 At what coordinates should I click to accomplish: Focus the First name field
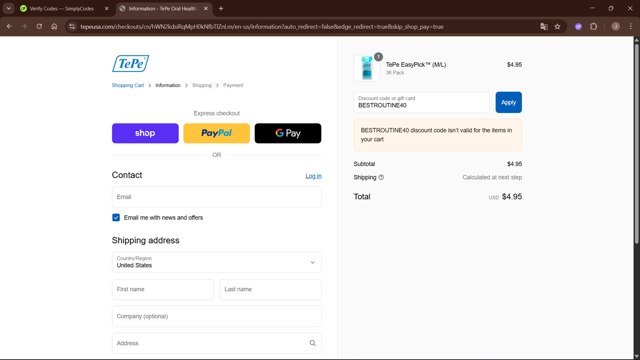point(162,289)
